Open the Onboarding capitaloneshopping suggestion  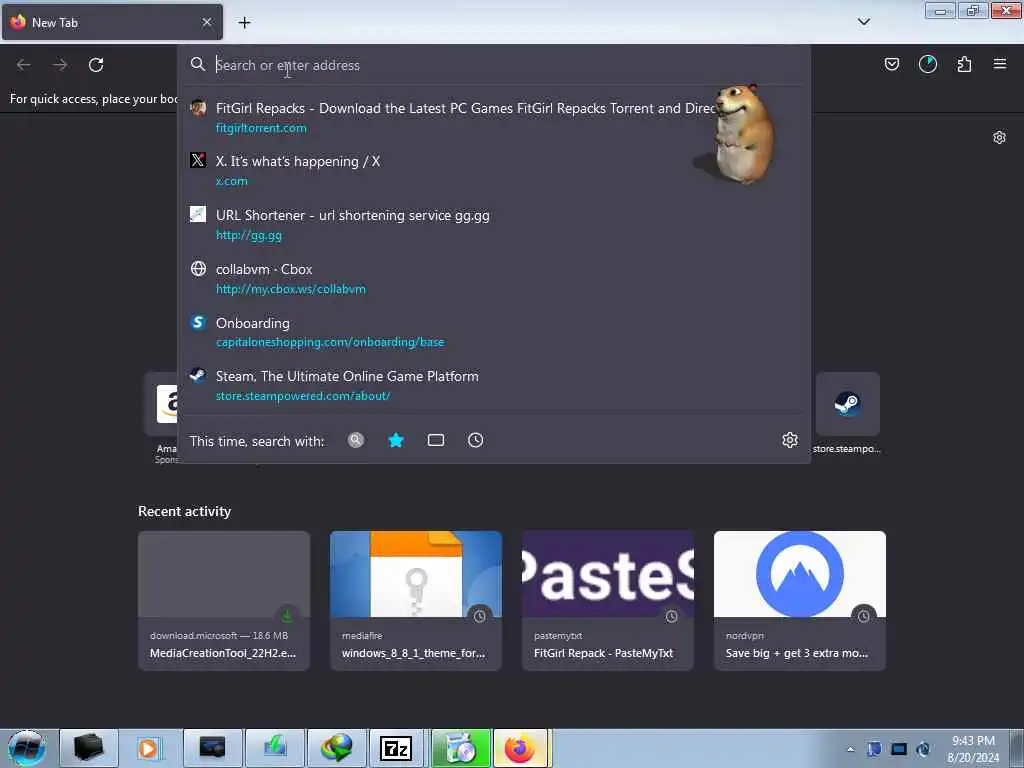coord(494,332)
